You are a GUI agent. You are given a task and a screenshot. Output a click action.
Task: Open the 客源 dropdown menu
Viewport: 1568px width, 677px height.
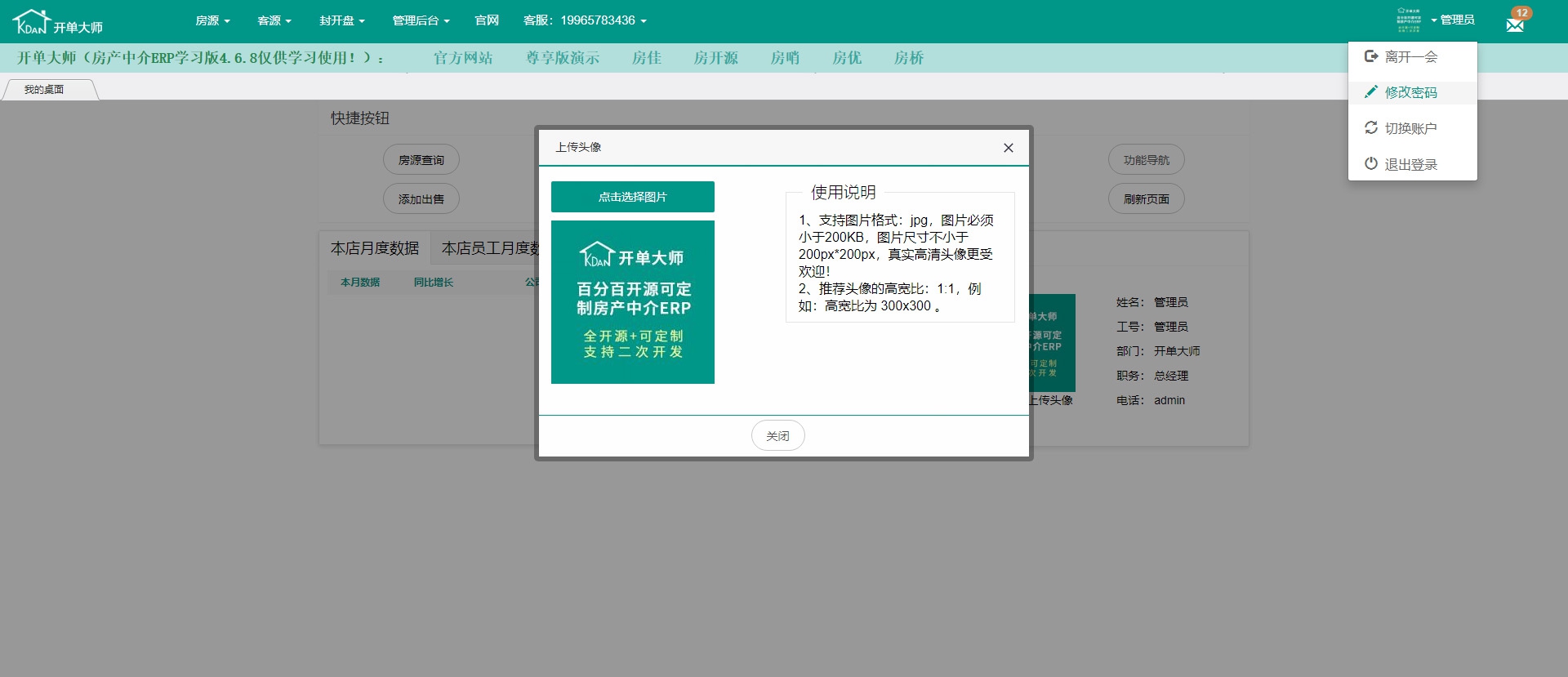pyautogui.click(x=274, y=20)
